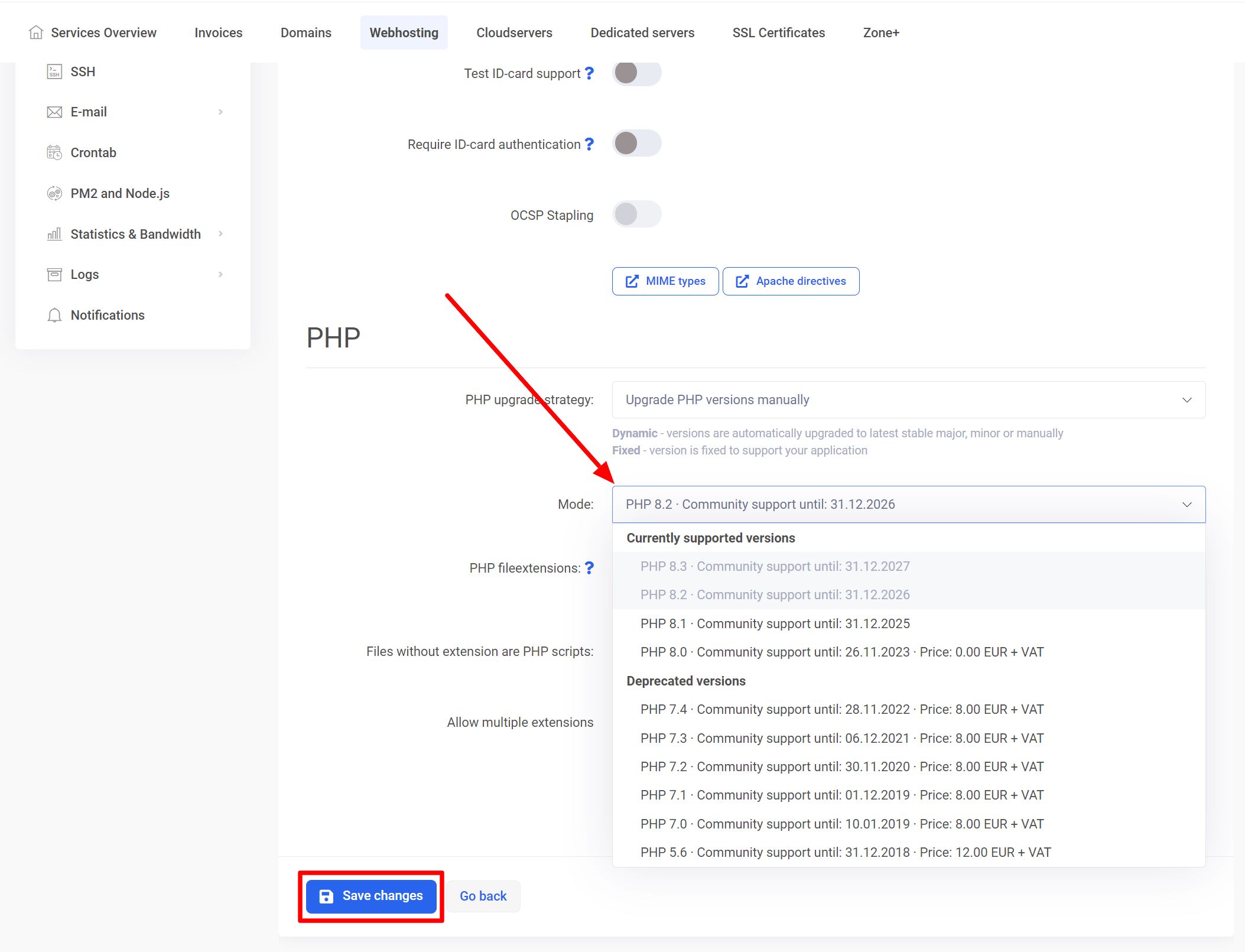
Task: Open Logs using the sidebar icon
Action: (x=54, y=274)
